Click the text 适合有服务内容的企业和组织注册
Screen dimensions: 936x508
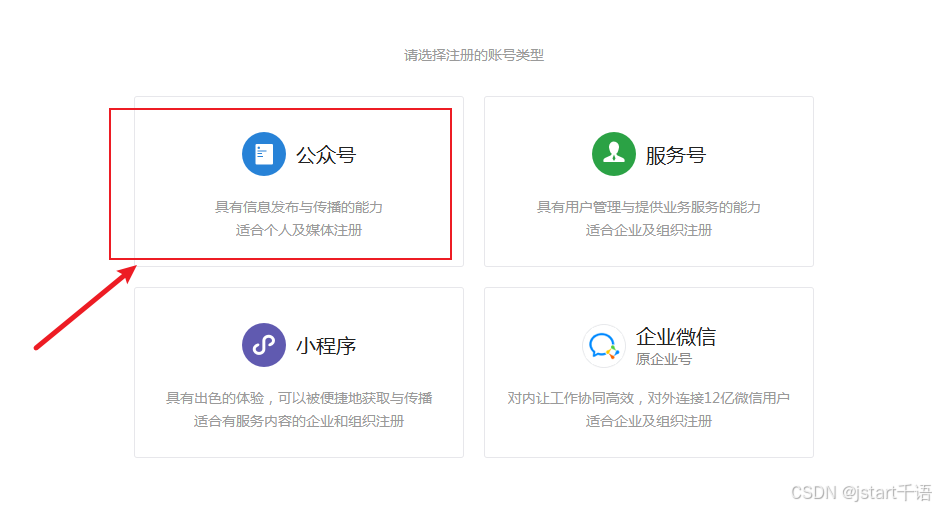coord(298,421)
